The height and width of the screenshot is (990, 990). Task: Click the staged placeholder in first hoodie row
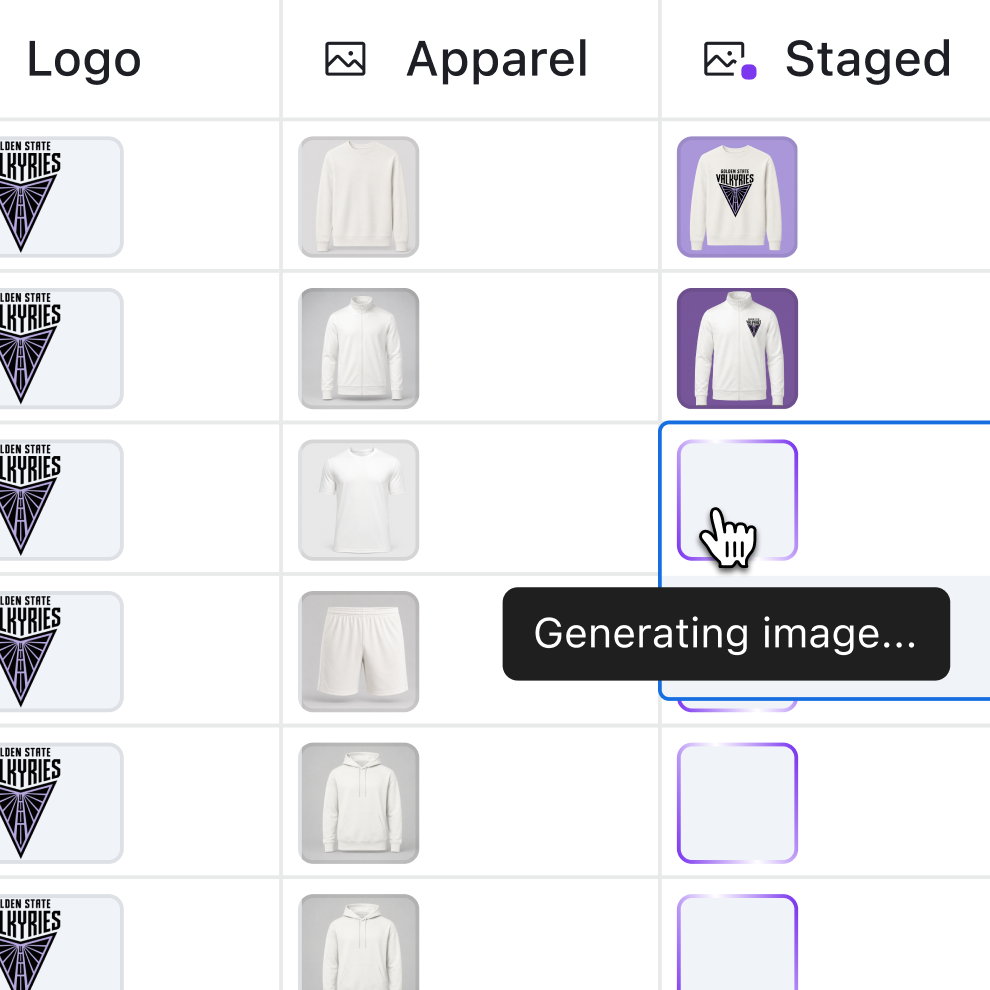point(737,803)
